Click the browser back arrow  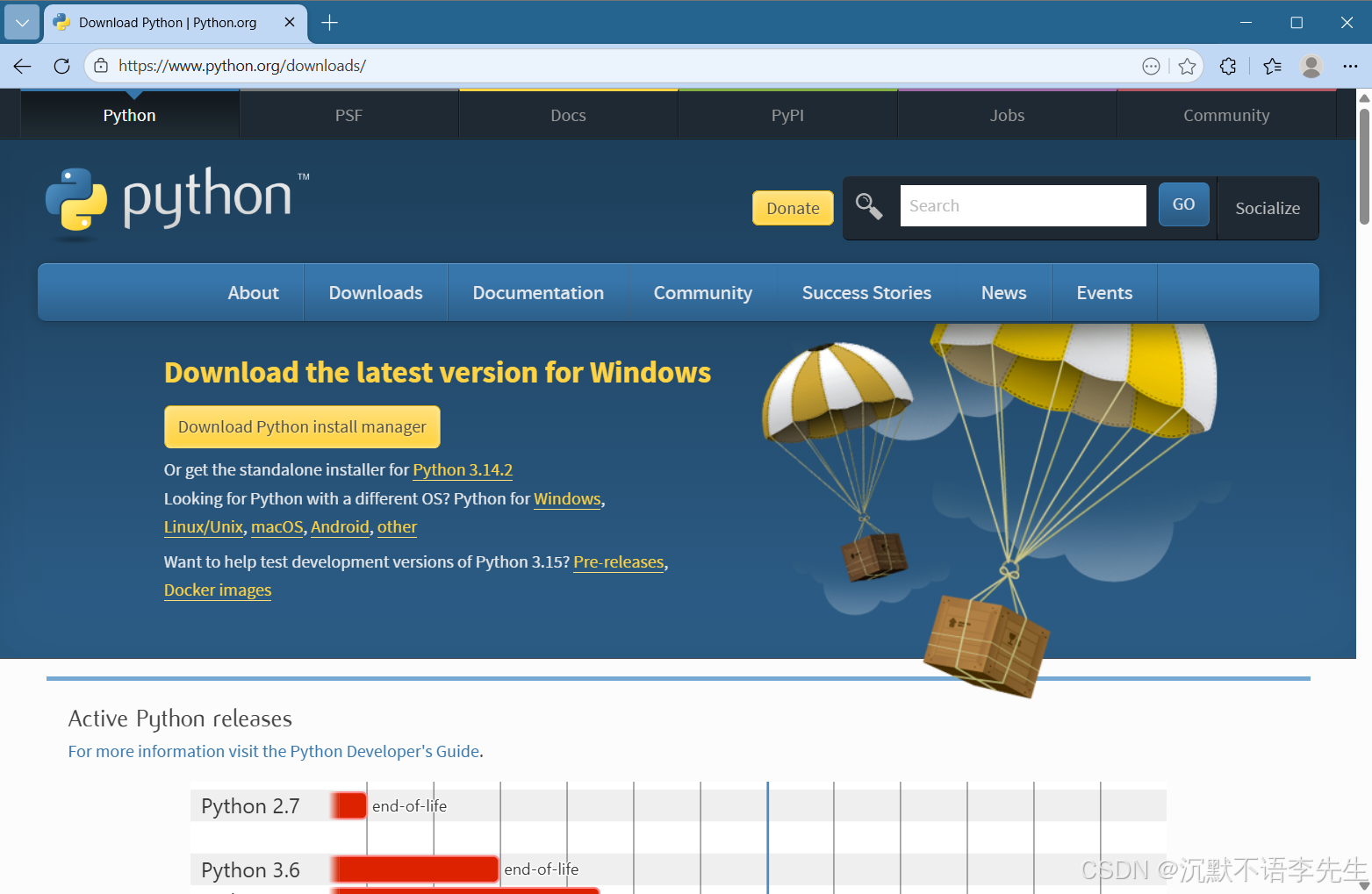click(23, 66)
